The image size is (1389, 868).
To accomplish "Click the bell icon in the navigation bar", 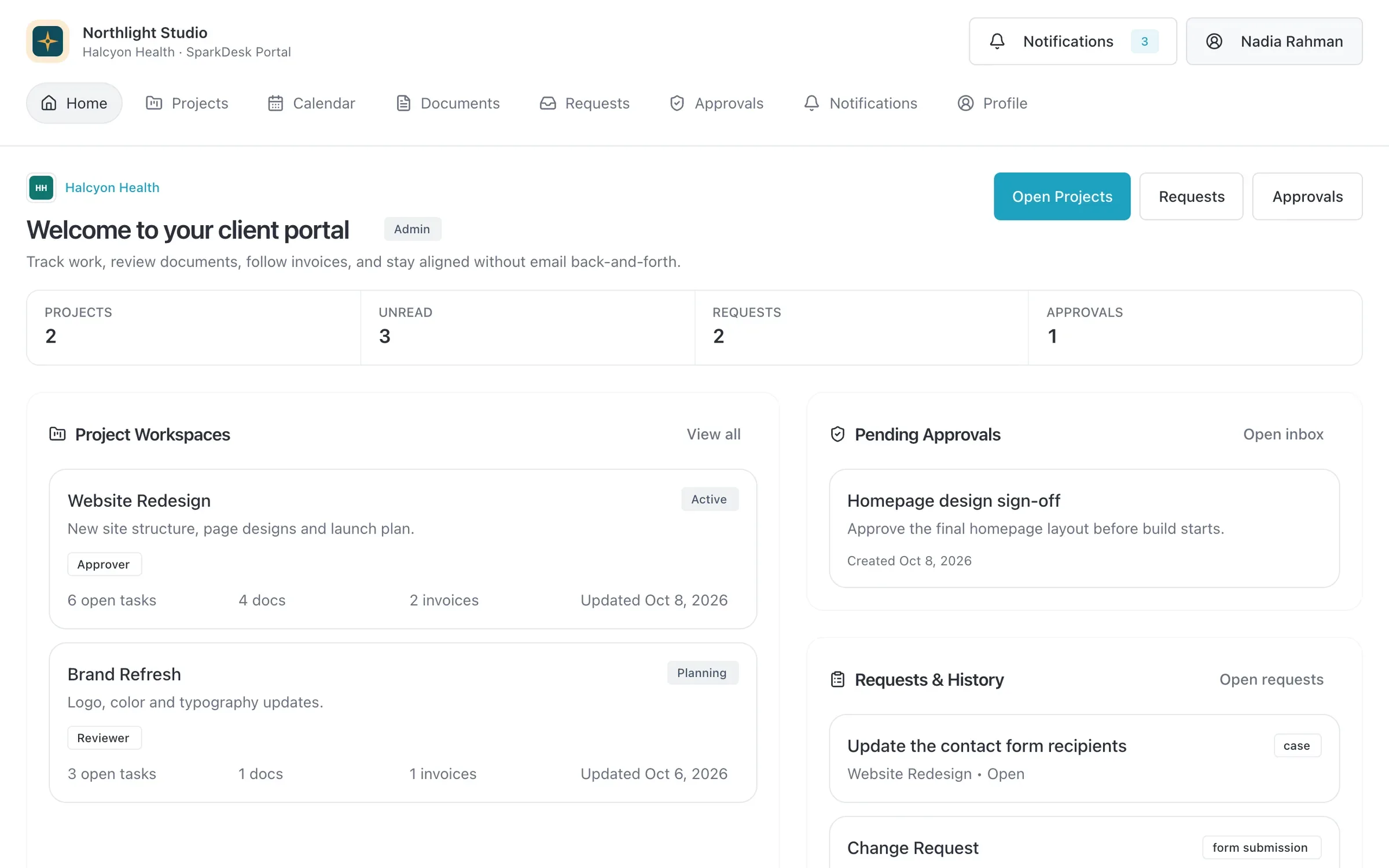I will (x=811, y=103).
